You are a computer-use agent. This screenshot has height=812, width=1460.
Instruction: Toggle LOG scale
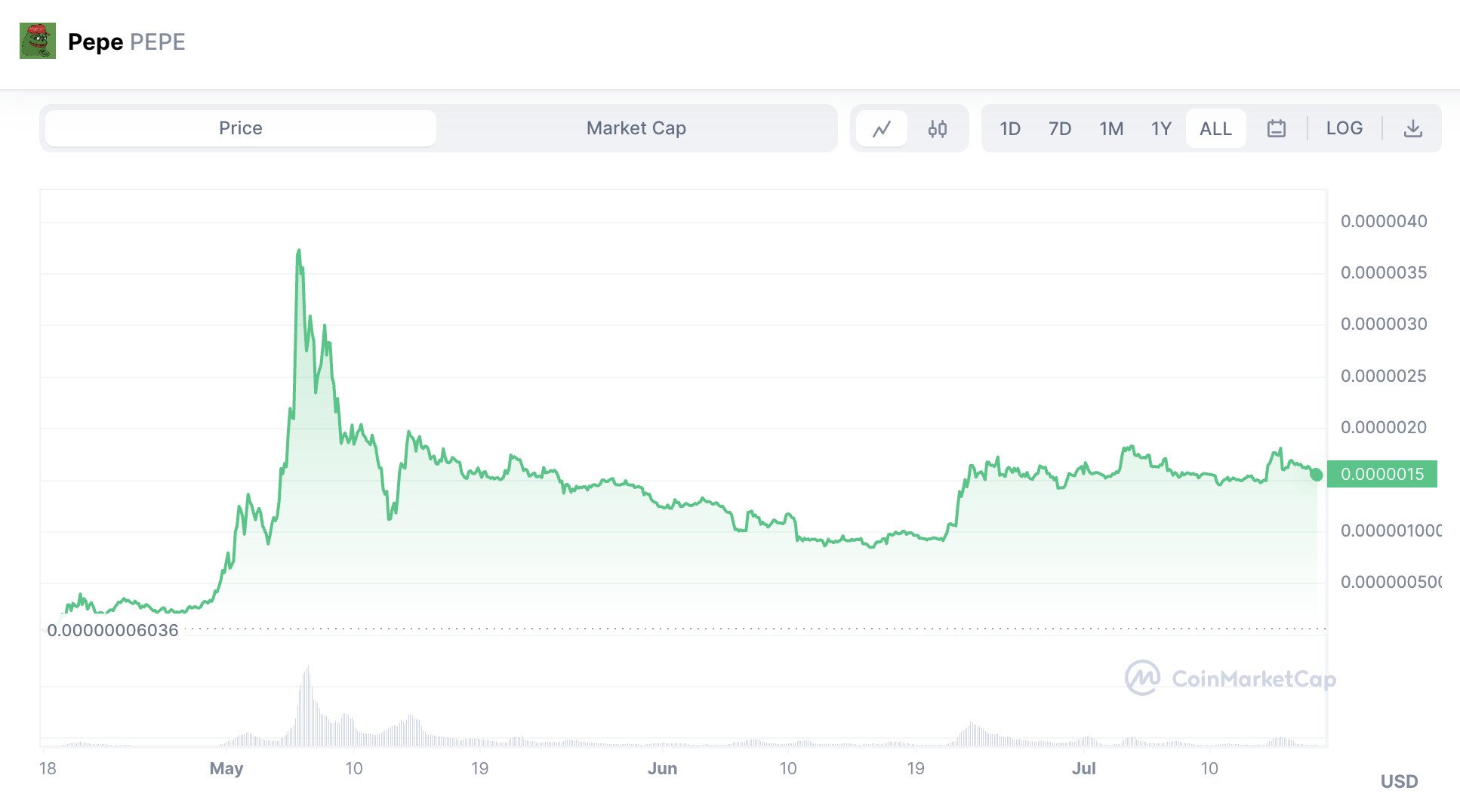coord(1344,128)
